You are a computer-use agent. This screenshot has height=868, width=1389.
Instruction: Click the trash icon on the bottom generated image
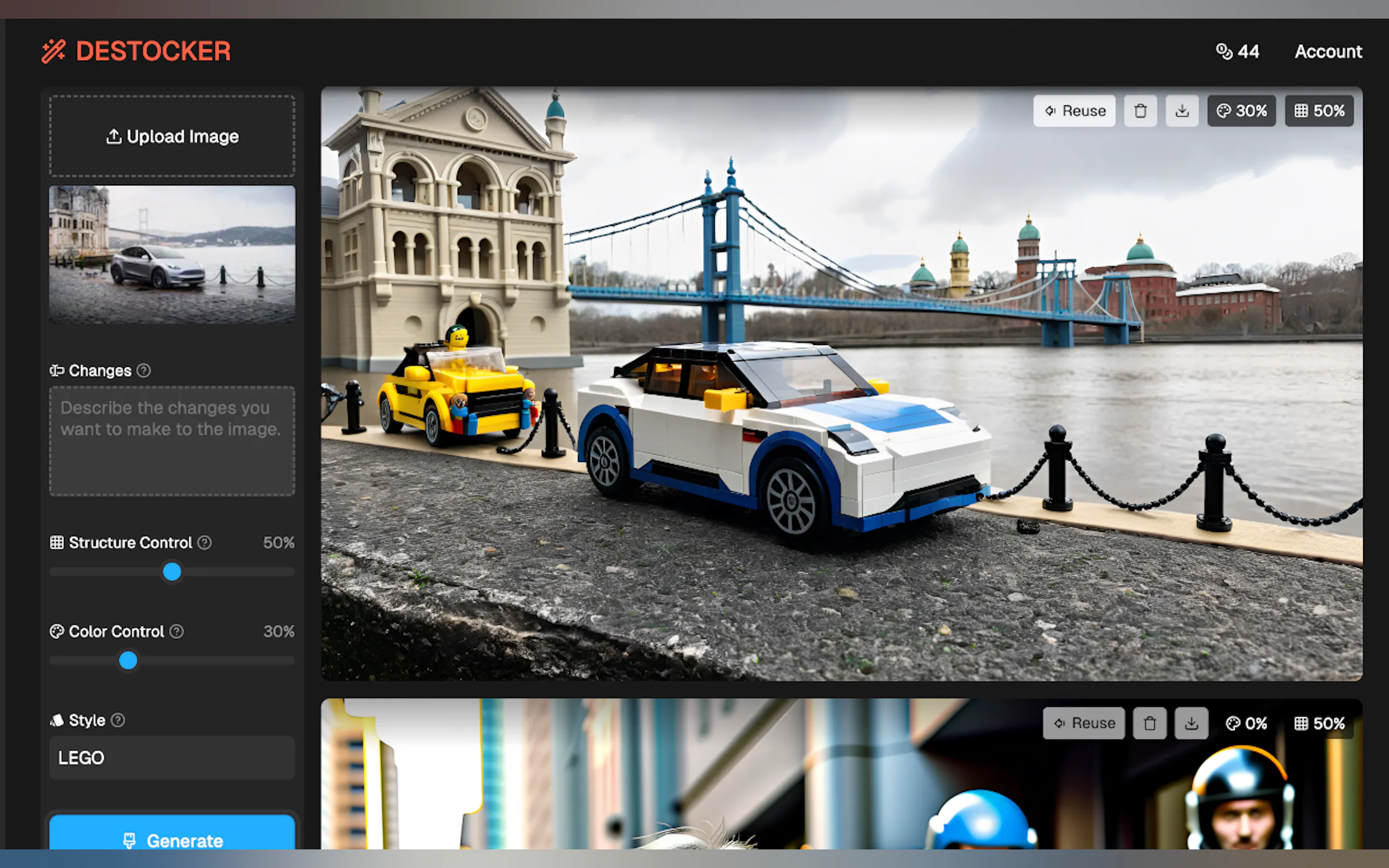[1149, 723]
